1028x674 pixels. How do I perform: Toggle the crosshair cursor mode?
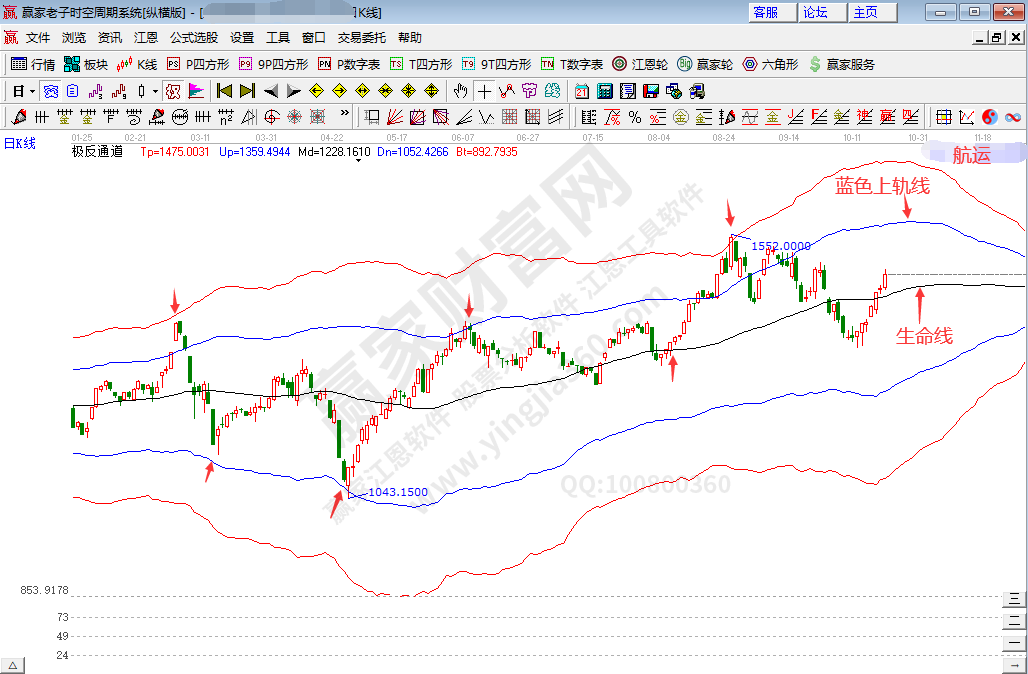tap(484, 91)
